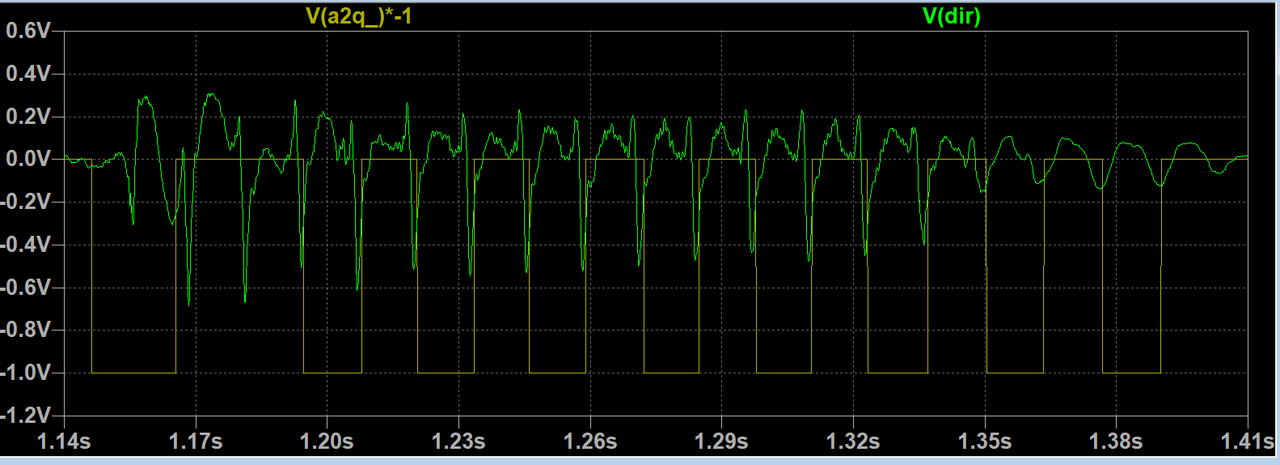Click the V(a2q_)*-1 trace label

(358, 14)
